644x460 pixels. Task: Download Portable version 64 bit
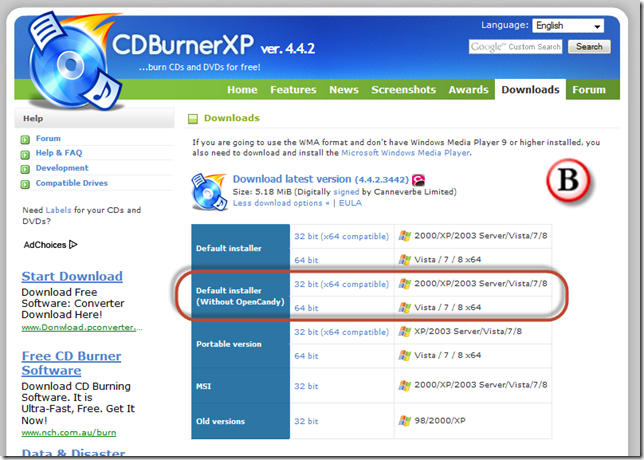click(x=306, y=356)
